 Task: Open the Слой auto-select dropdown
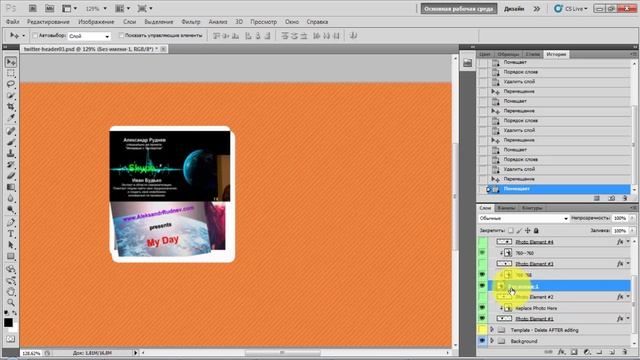(89, 36)
